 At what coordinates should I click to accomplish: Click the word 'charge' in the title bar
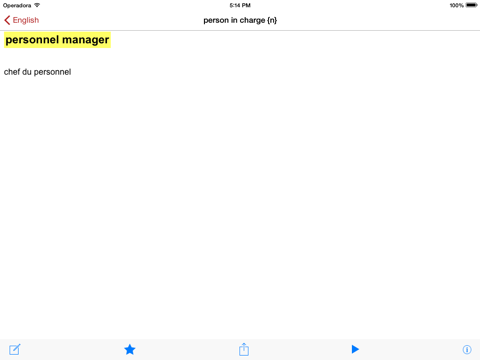coord(252,21)
